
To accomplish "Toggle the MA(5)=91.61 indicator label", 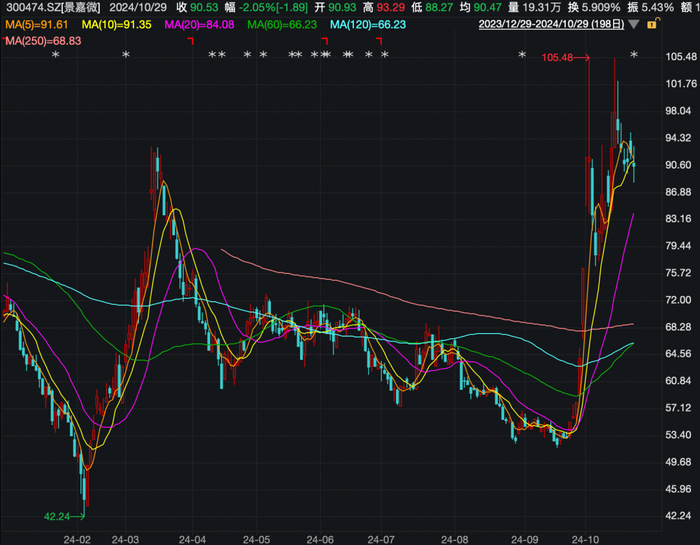I will pos(36,24).
